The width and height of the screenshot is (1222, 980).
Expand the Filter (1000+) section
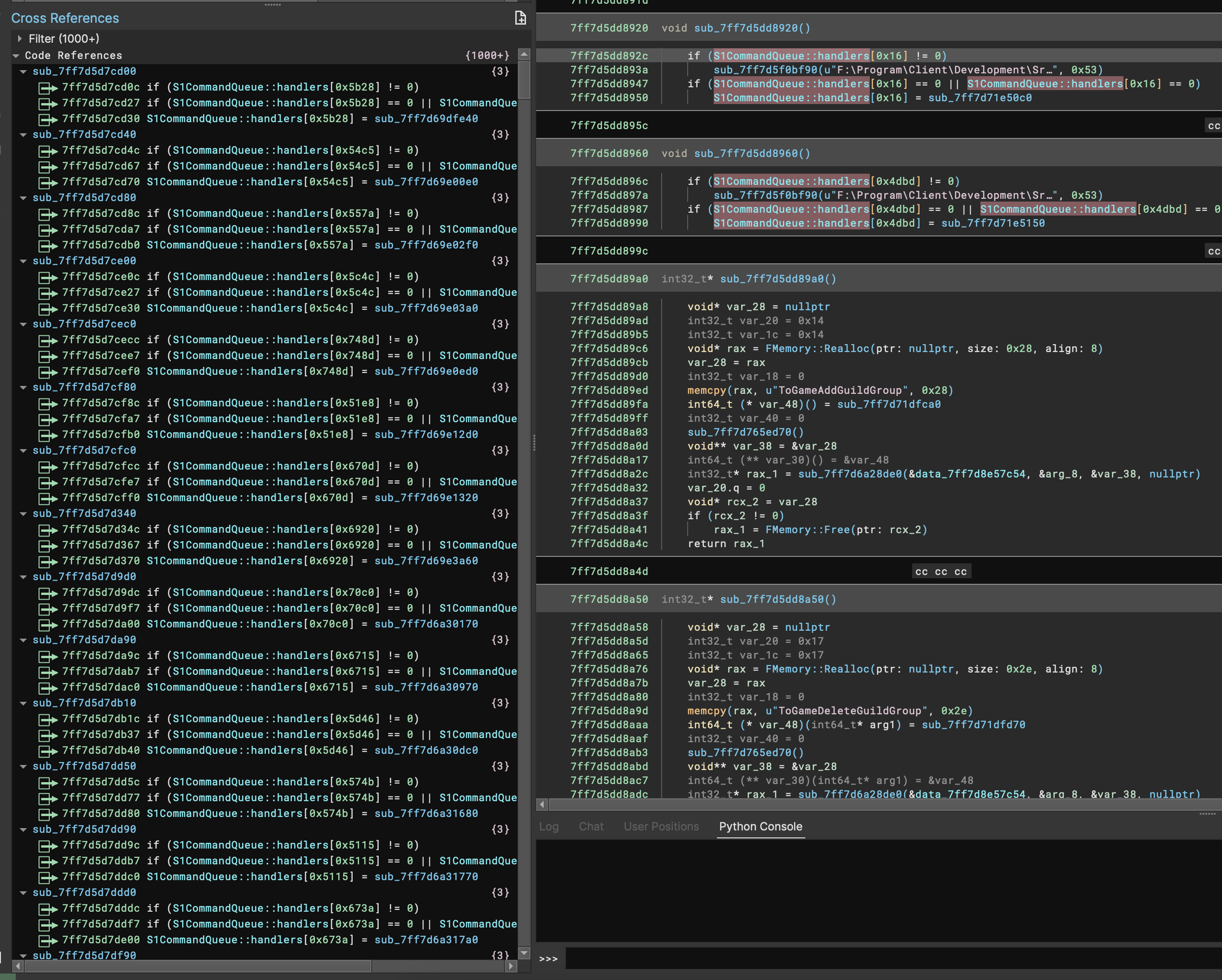tap(20, 39)
